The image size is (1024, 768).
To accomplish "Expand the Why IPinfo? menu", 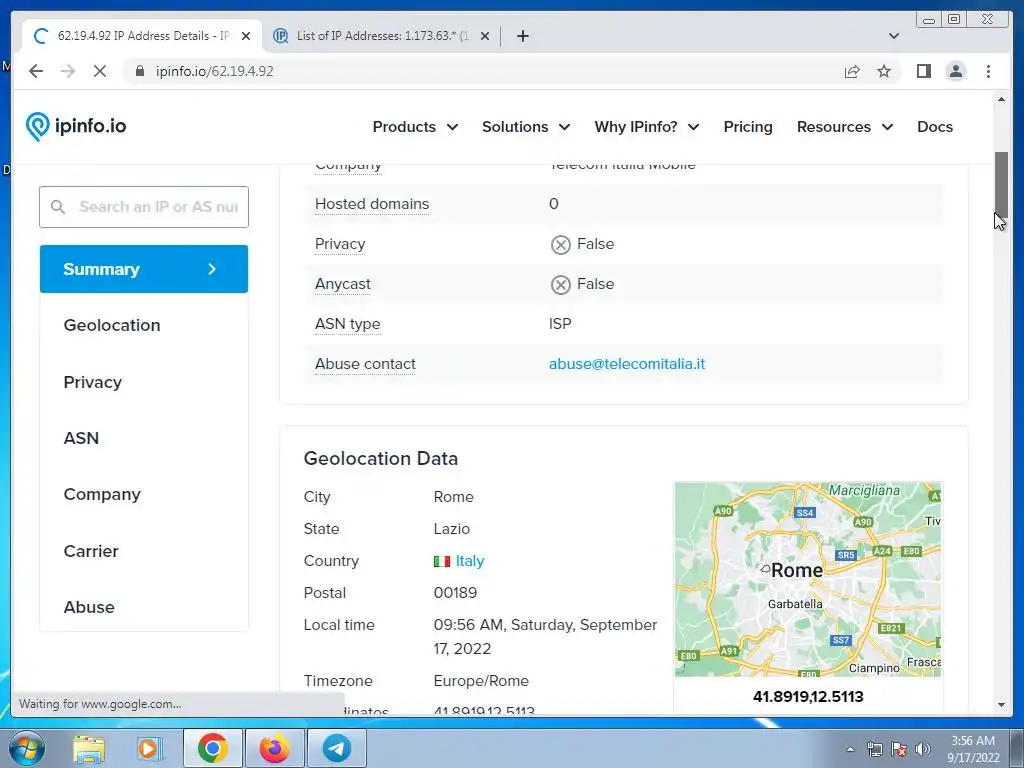I will coord(647,127).
